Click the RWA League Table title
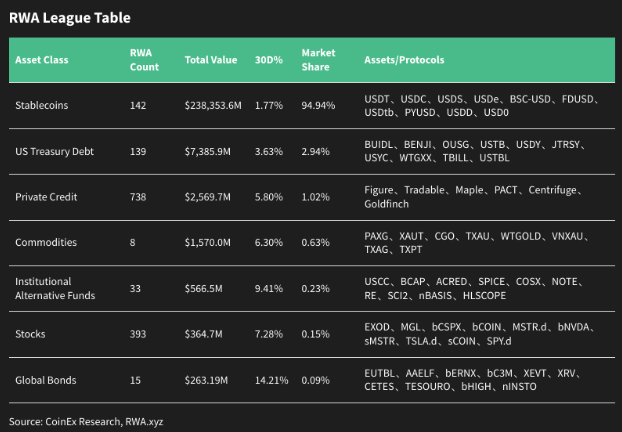622x432 pixels. (69, 18)
